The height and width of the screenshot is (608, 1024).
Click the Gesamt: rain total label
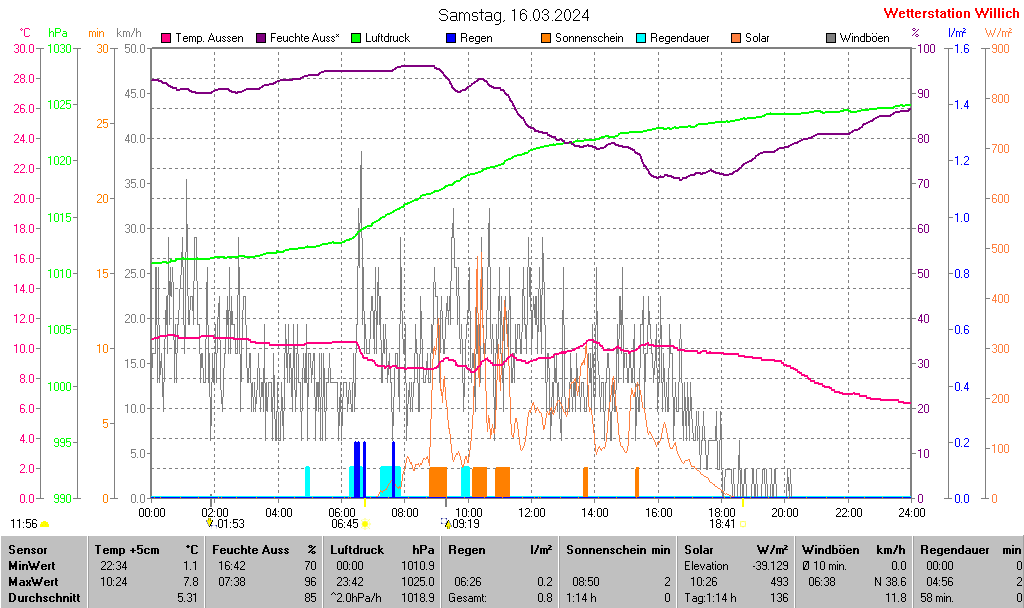[x=467, y=598]
